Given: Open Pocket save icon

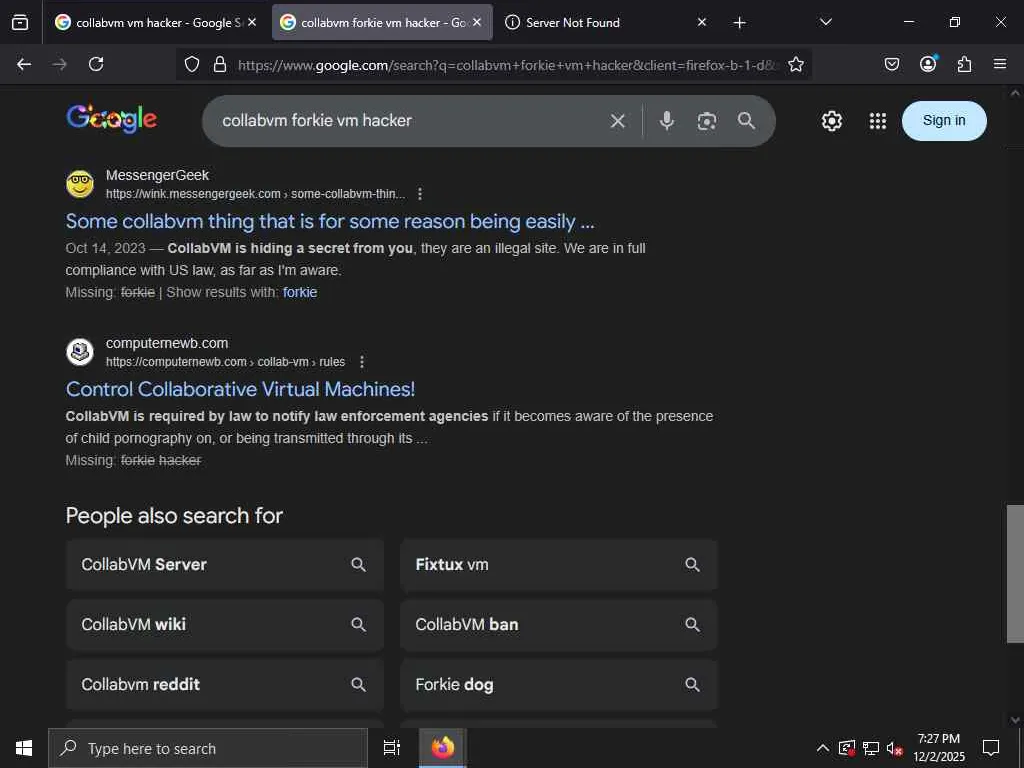Looking at the screenshot, I should [891, 64].
